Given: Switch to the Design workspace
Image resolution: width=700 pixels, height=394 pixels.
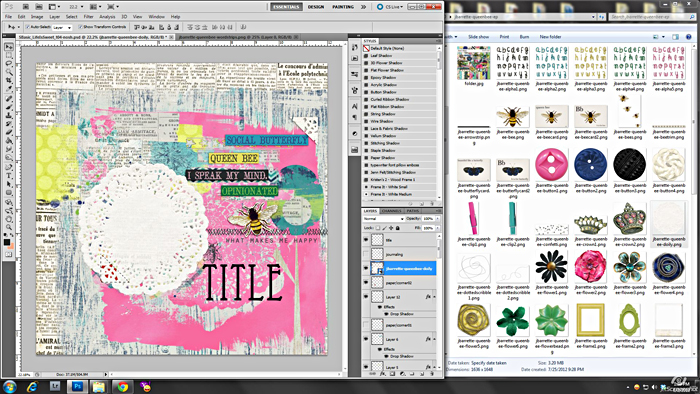Looking at the screenshot, I should click(316, 7).
